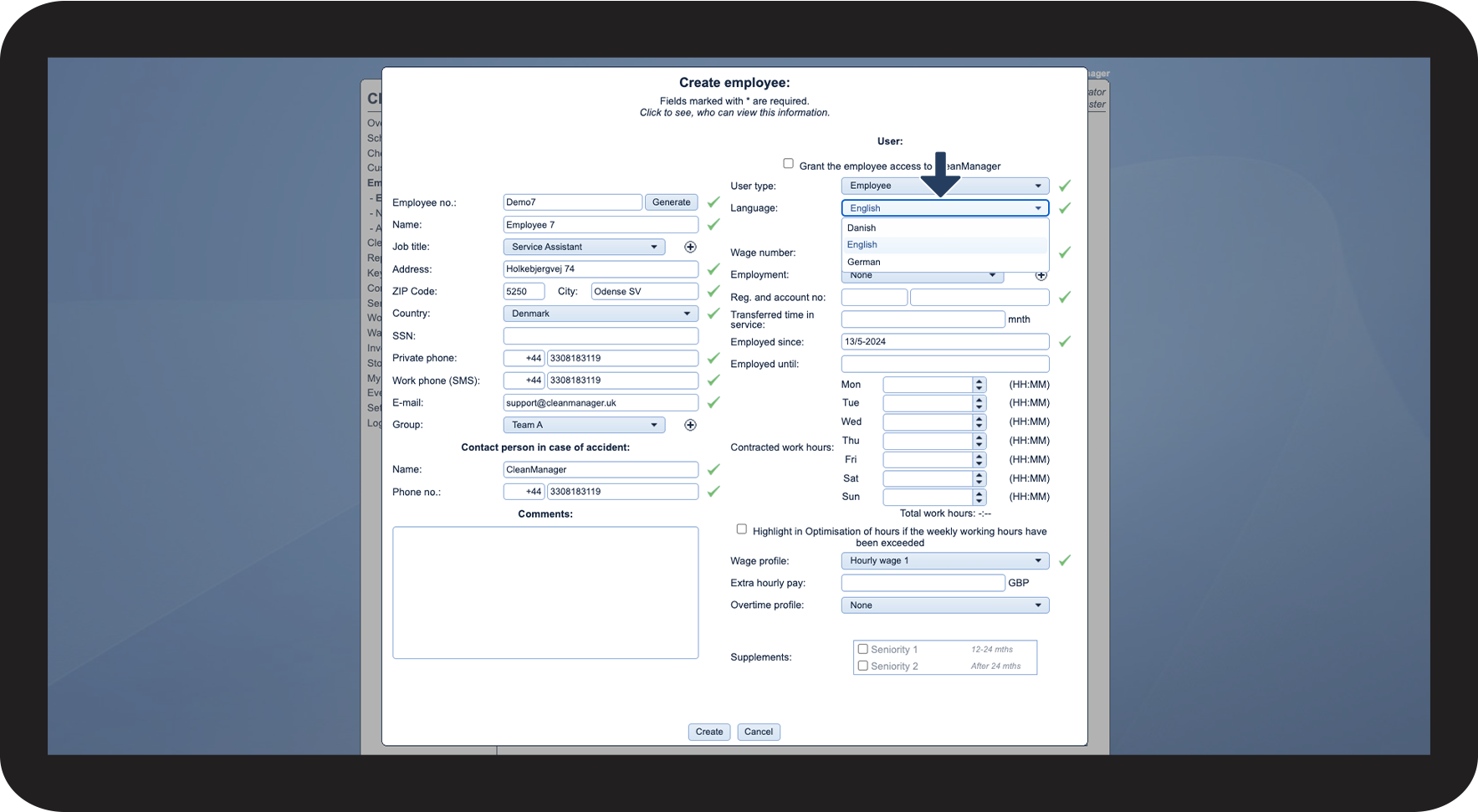Check the Seniority 1 supplement
Image resolution: width=1478 pixels, height=812 pixels.
tap(862, 649)
